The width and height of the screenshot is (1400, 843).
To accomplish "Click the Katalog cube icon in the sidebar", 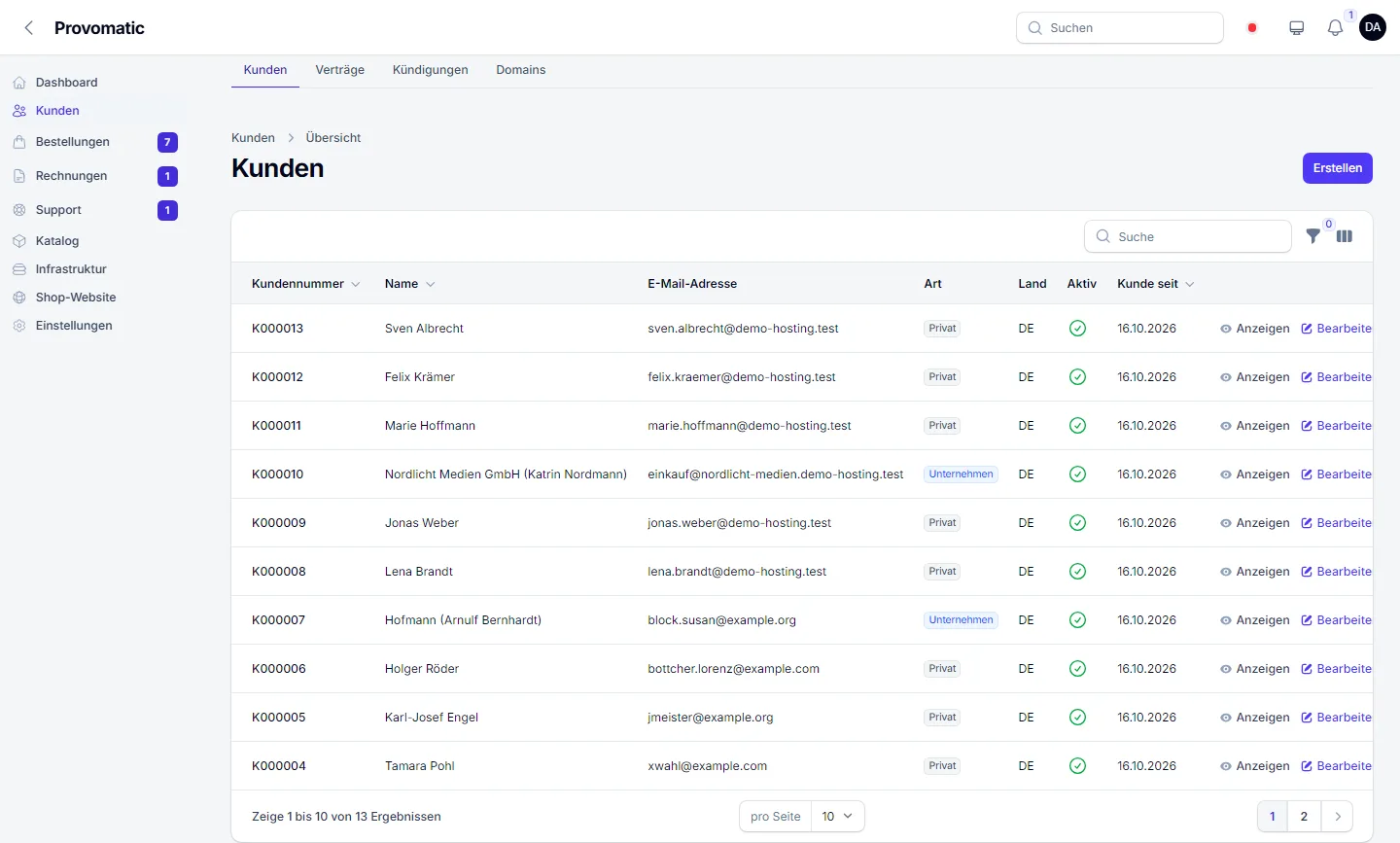I will click(x=19, y=241).
